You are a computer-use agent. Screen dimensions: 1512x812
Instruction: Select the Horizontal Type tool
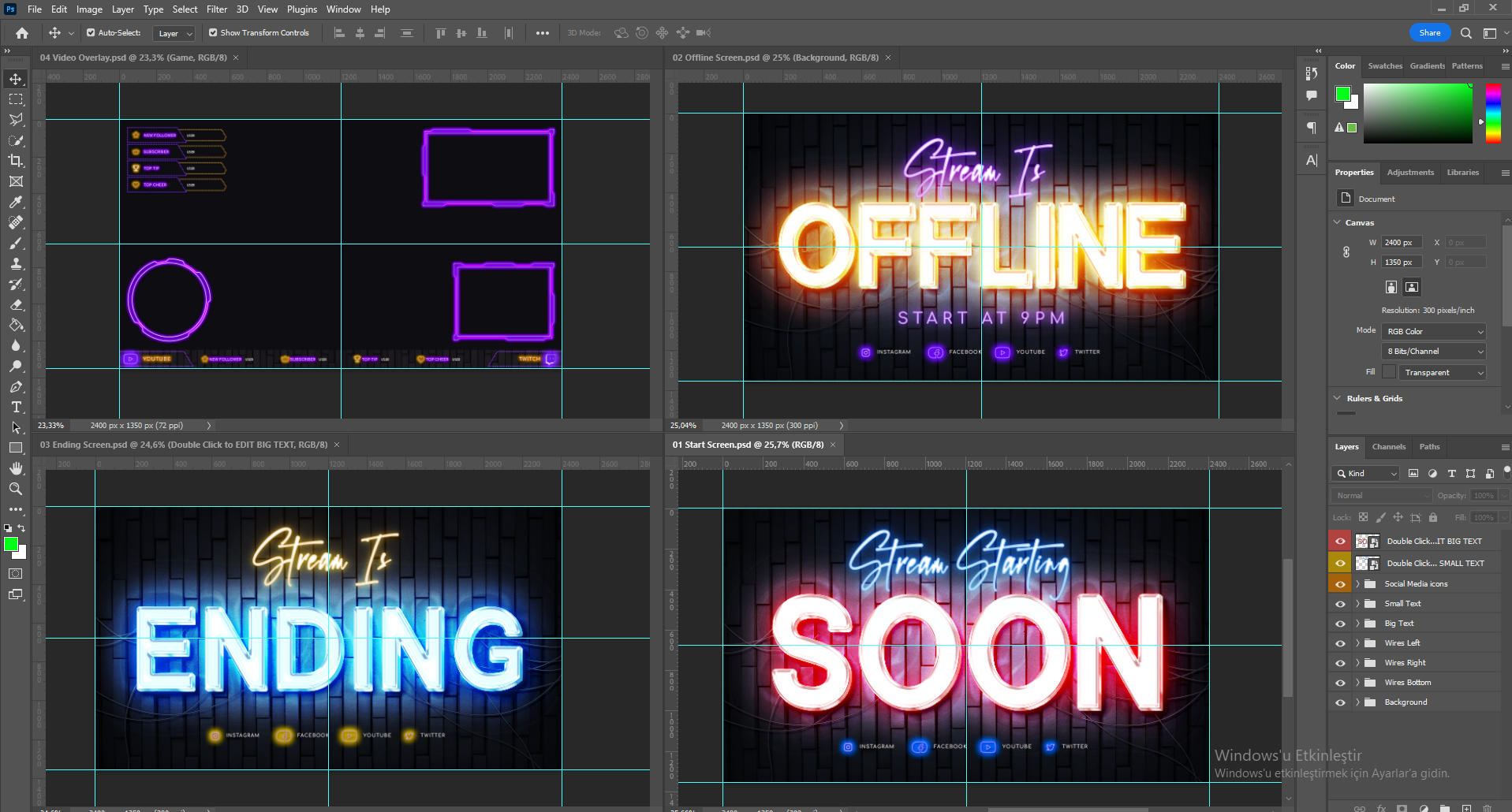tap(16, 407)
